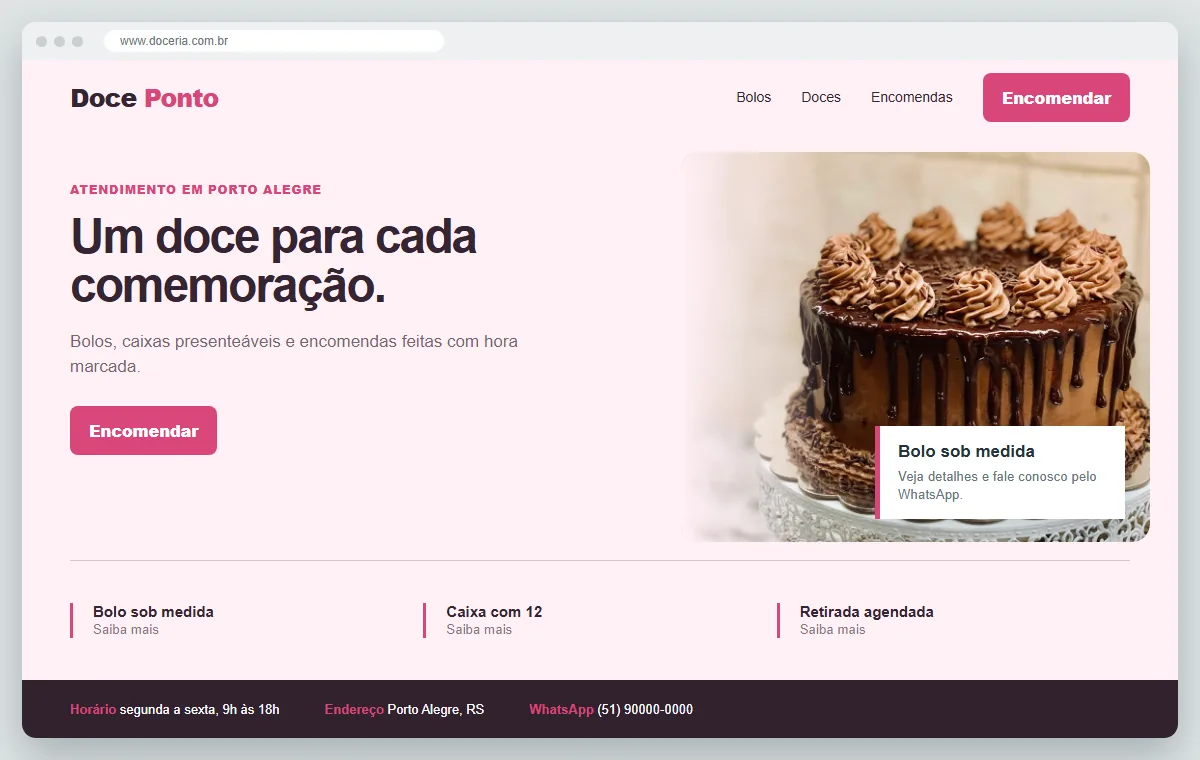Screen dimensions: 1200x760
Task: Click Retirada agendada feature title
Action: (x=867, y=612)
